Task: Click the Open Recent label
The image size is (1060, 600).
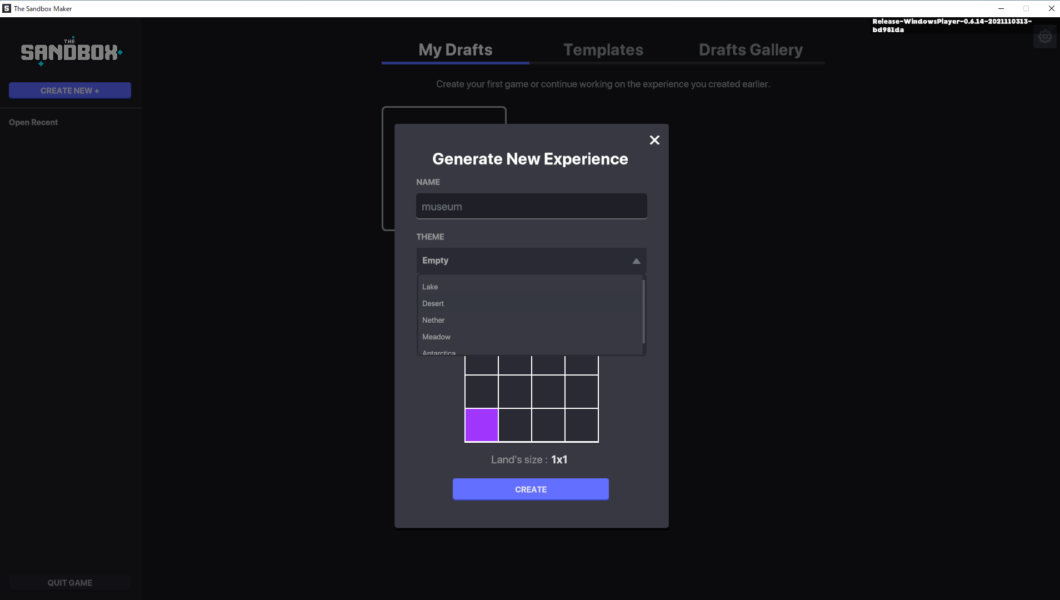Action: (33, 122)
